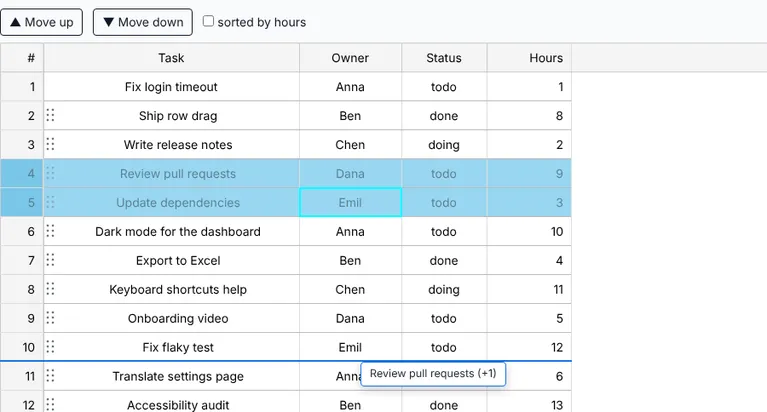This screenshot has height=412, width=767.
Task: Click drag handle on Update dependencies row
Action: coord(50,202)
